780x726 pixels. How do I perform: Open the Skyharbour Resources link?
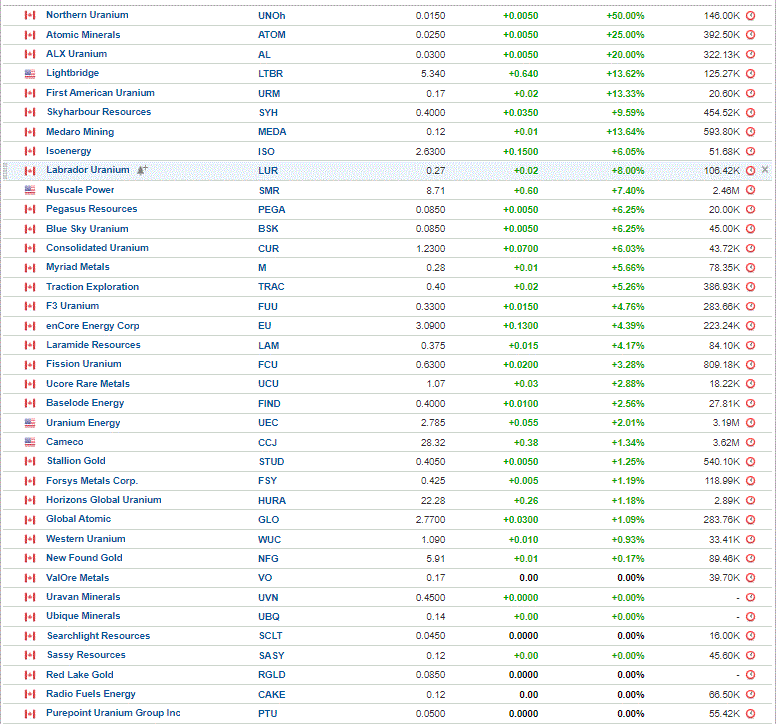[x=99, y=112]
